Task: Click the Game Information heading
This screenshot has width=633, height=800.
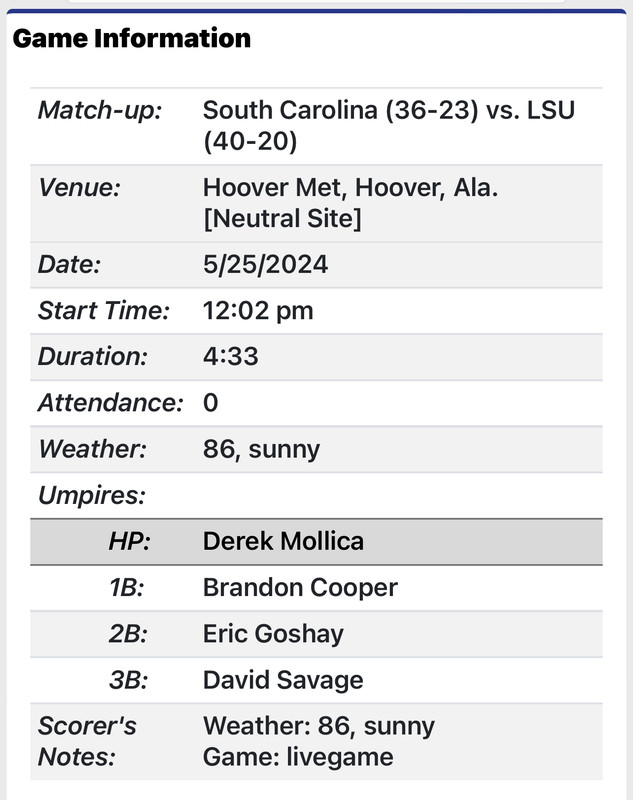Action: 131,39
